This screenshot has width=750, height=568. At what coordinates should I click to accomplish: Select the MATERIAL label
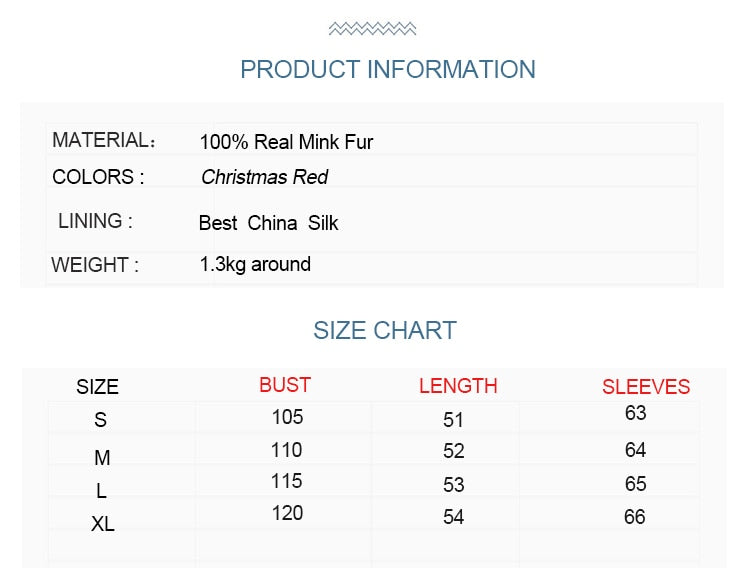[104, 140]
